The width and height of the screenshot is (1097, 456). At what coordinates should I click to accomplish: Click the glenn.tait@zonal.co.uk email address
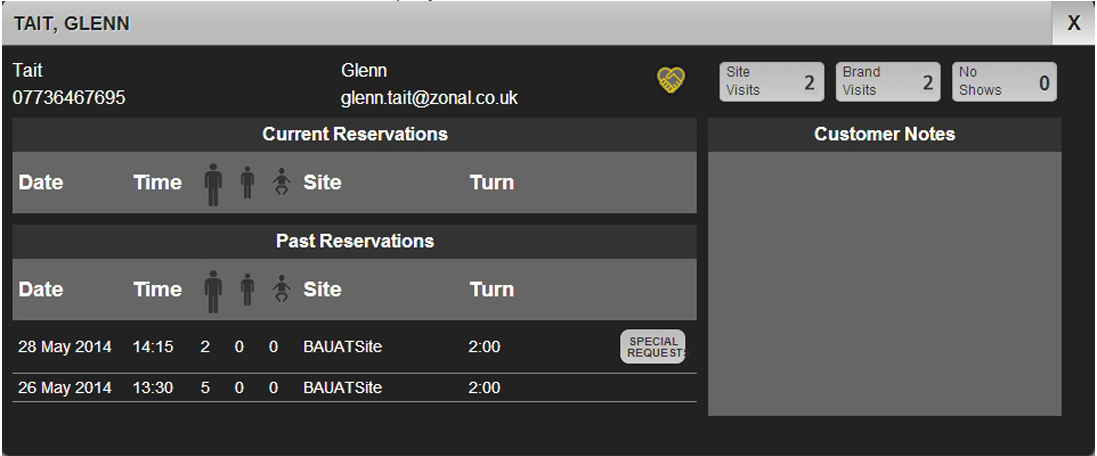point(429,98)
